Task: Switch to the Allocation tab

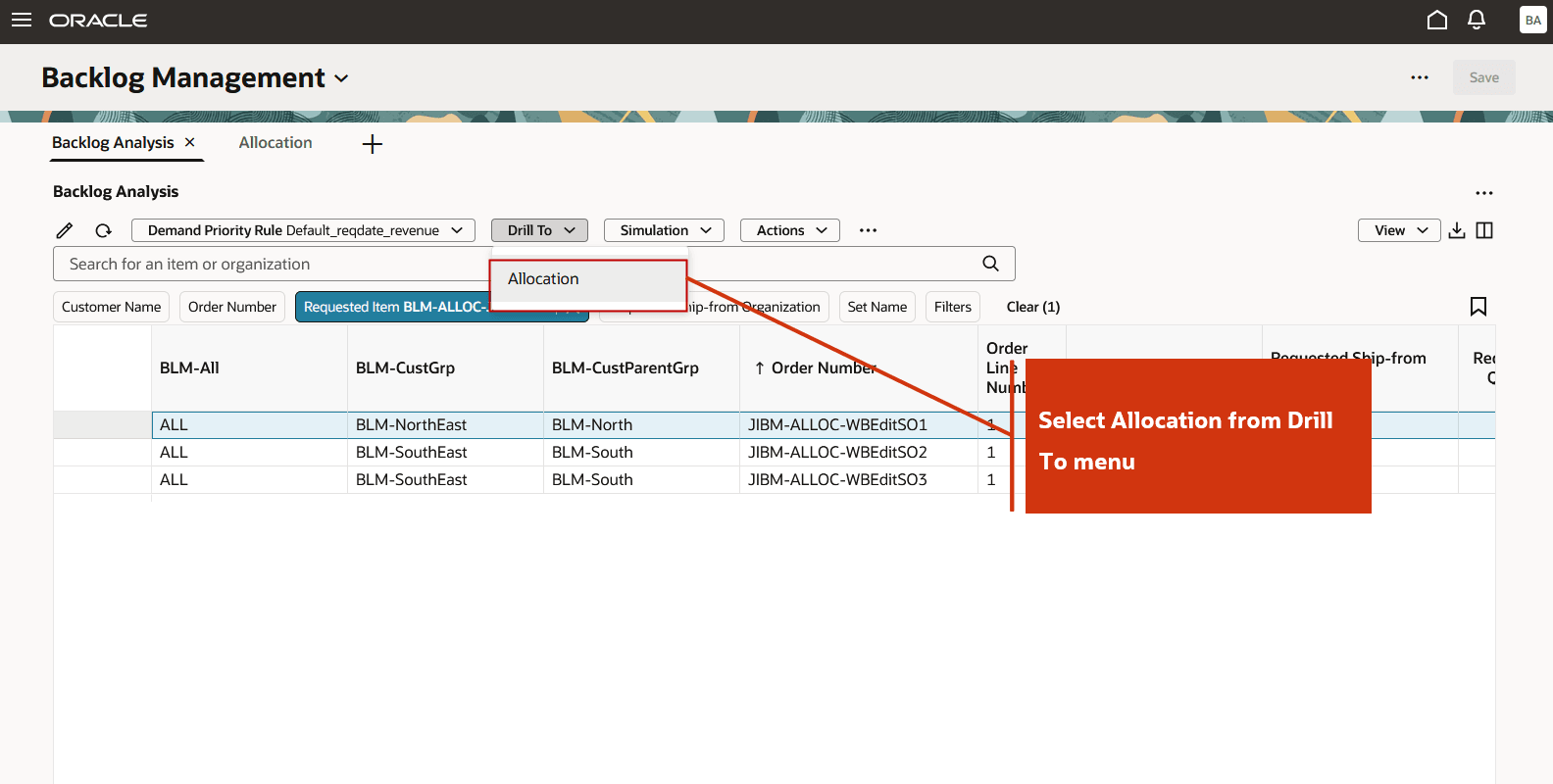Action: [x=276, y=142]
